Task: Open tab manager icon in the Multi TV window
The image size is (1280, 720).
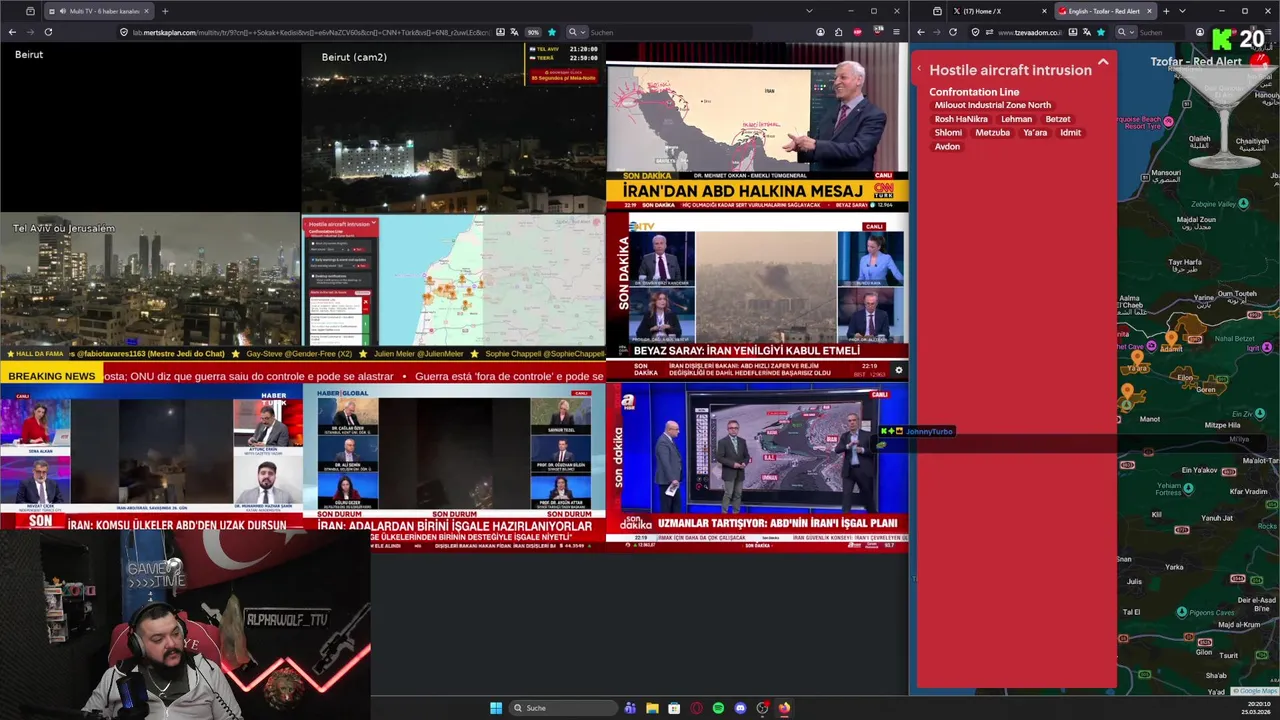Action: point(30,11)
